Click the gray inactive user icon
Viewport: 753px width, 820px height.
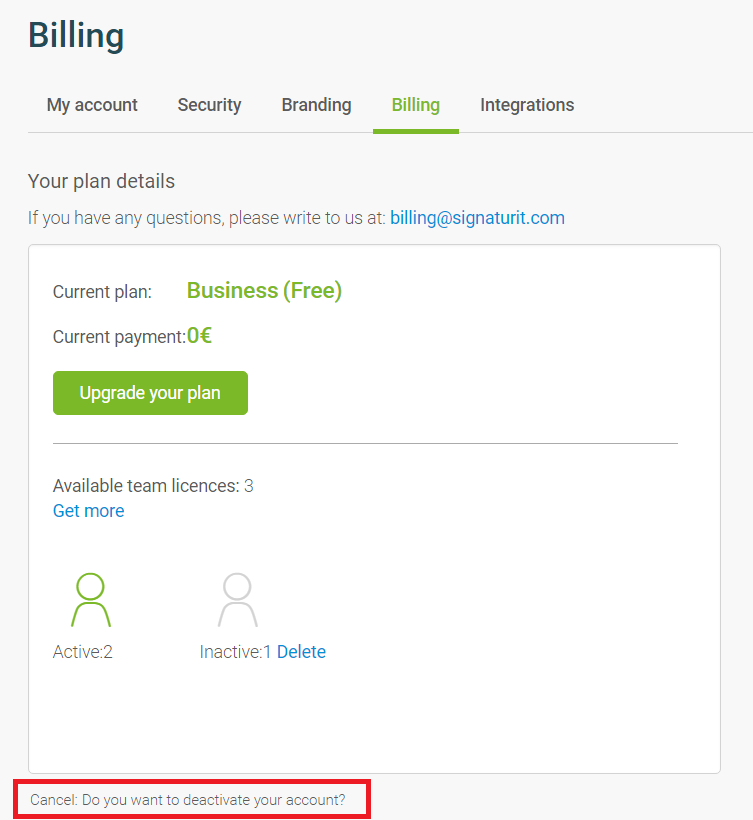click(x=237, y=600)
